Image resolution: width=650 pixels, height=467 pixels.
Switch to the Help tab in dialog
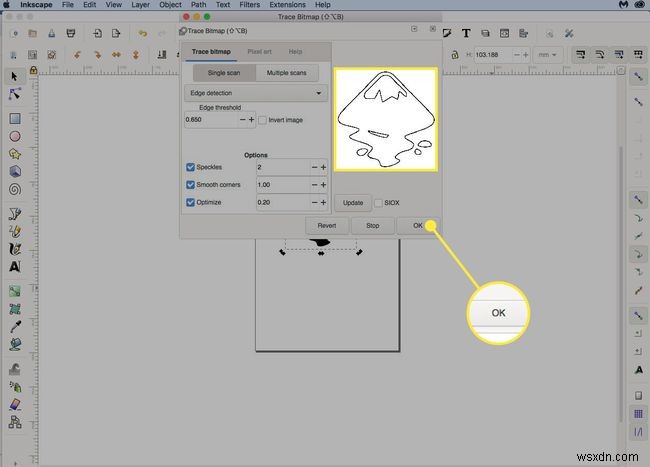click(295, 52)
